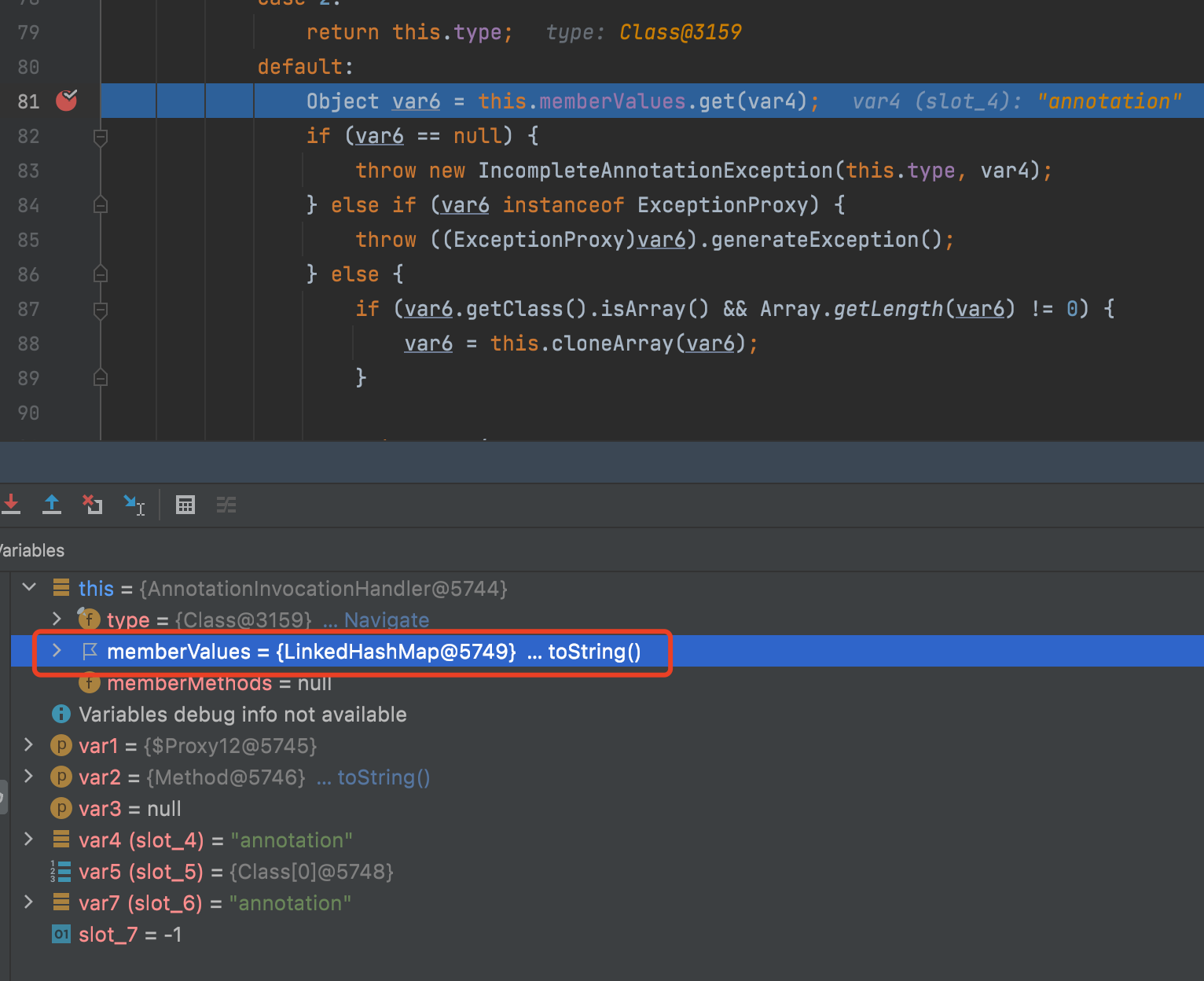Click the fold end marker at line 89
Screen dimensions: 1204x981
(x=101, y=377)
